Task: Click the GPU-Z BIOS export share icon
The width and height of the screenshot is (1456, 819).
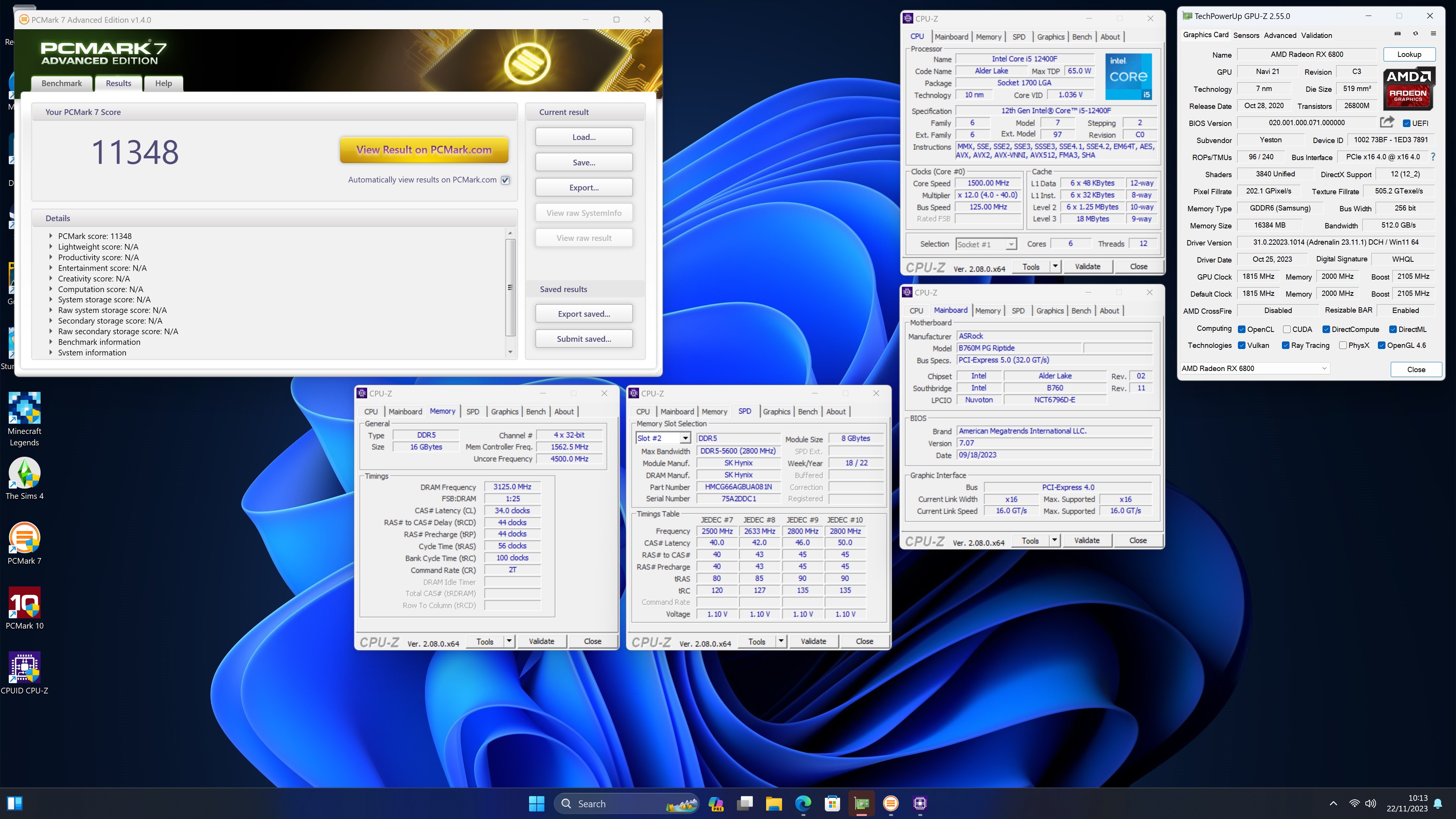Action: [1387, 122]
